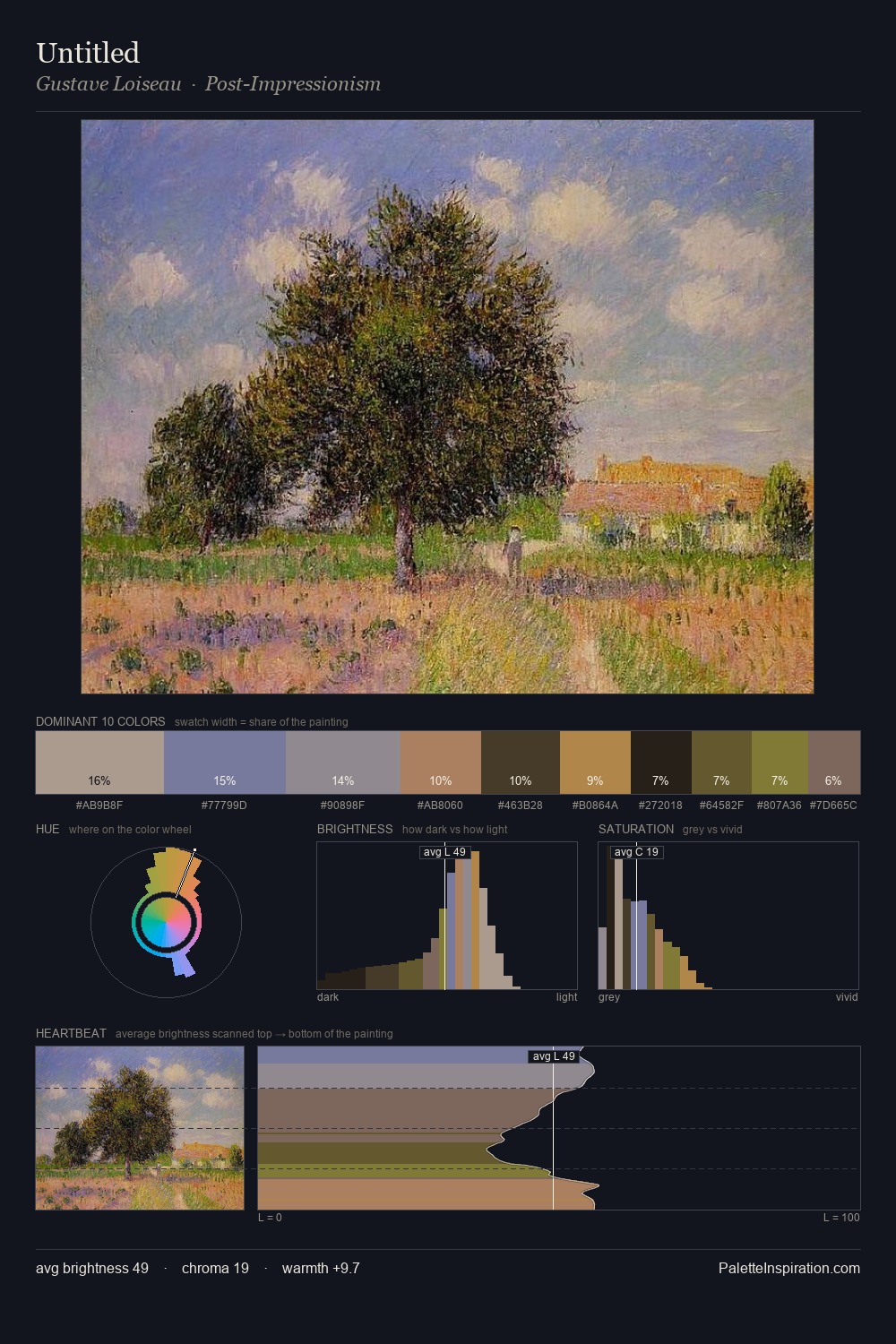Click the 'dark' axis label

(328, 997)
